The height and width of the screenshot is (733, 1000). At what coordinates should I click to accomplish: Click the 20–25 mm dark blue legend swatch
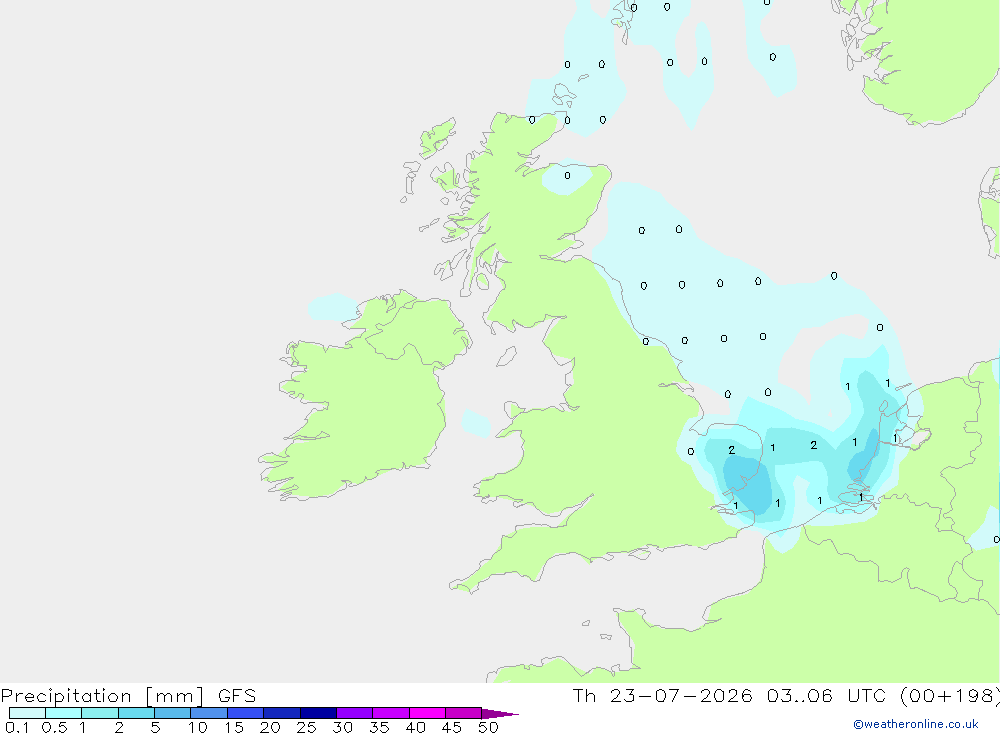281,713
